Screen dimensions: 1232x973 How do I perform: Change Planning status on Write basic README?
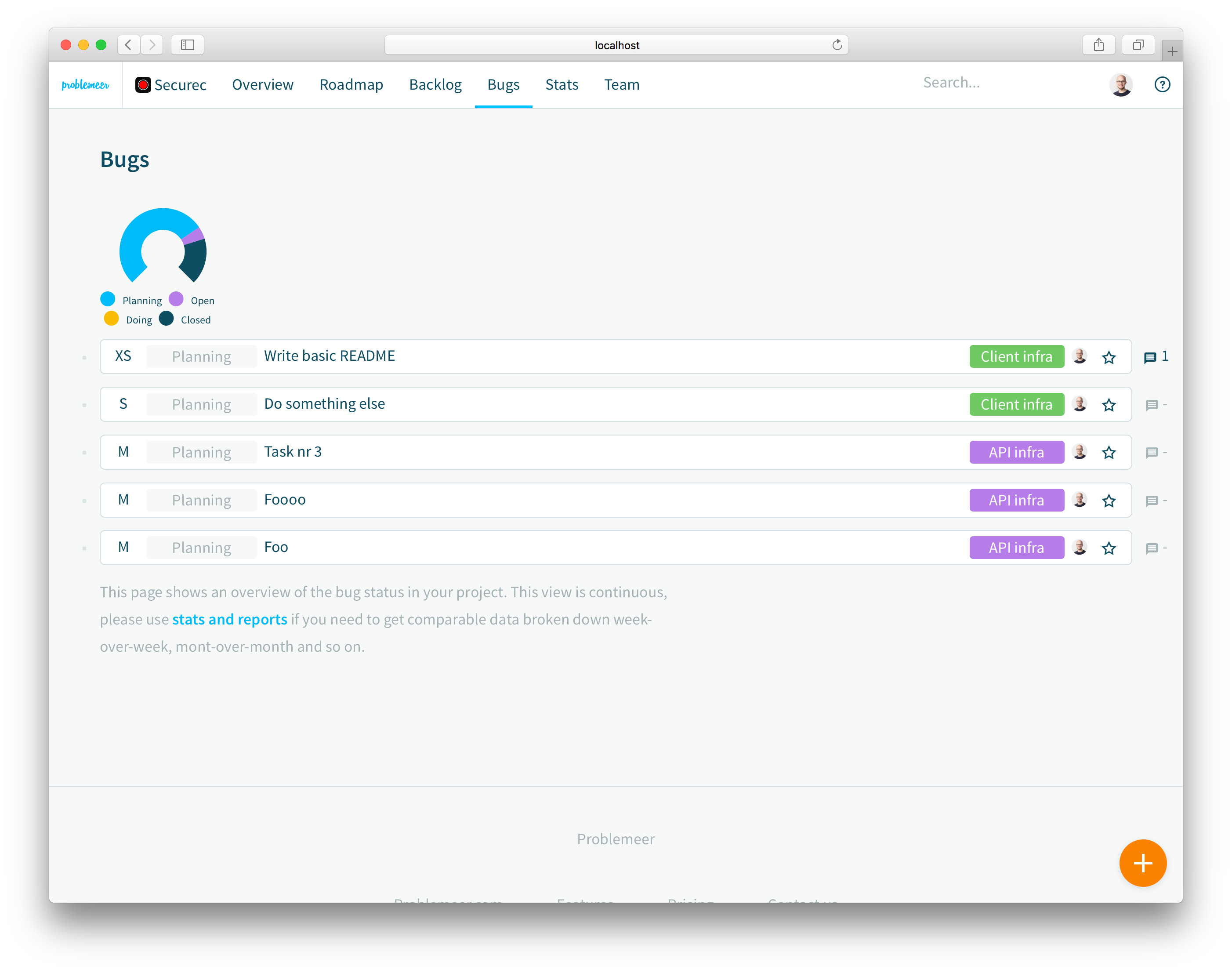tap(202, 356)
